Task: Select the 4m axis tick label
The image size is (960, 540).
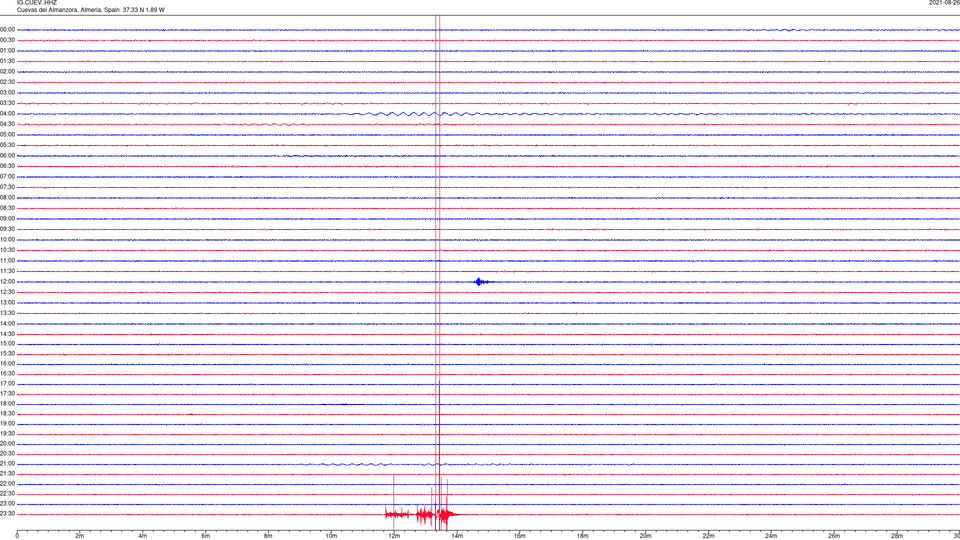Action: [143, 536]
